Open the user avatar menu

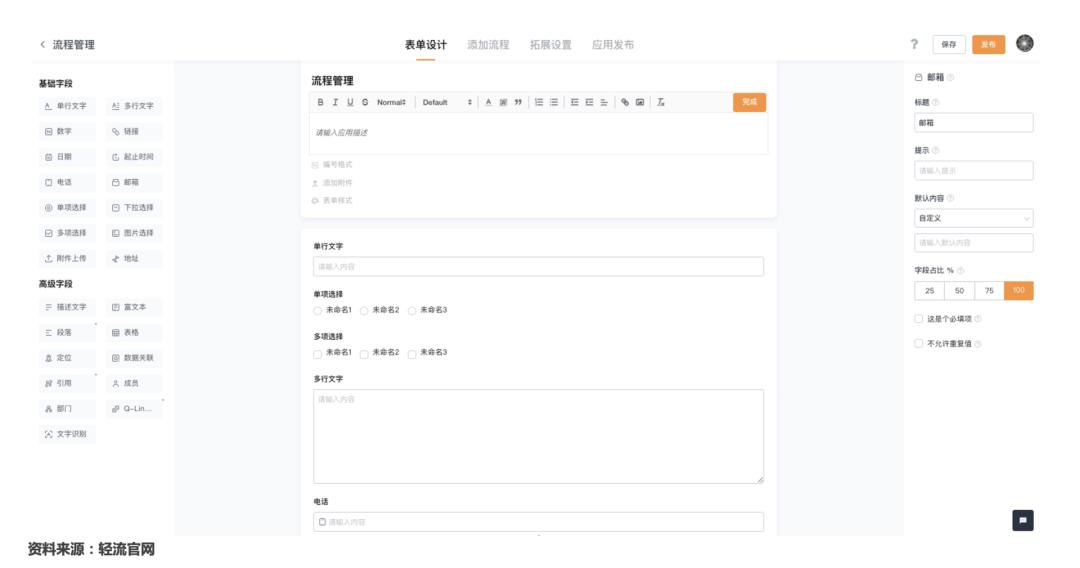click(x=1025, y=43)
